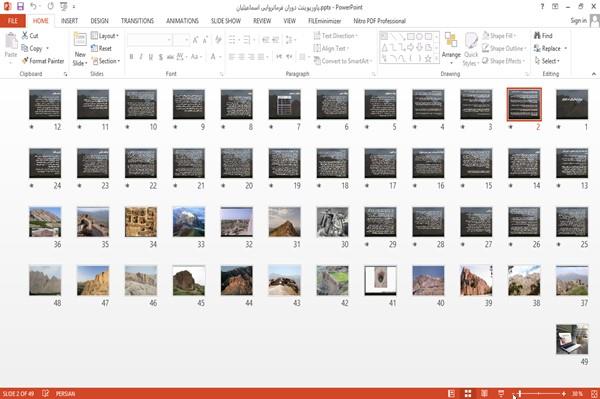Open Quick Styles gallery
The image size is (600, 399).
coord(471,49)
